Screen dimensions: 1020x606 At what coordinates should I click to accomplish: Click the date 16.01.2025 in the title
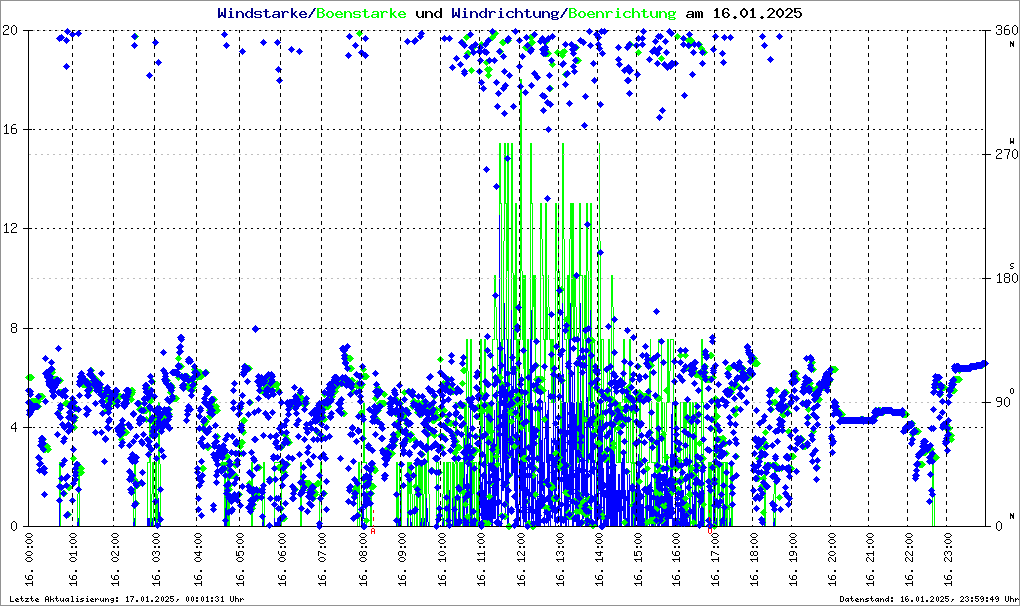pos(757,13)
